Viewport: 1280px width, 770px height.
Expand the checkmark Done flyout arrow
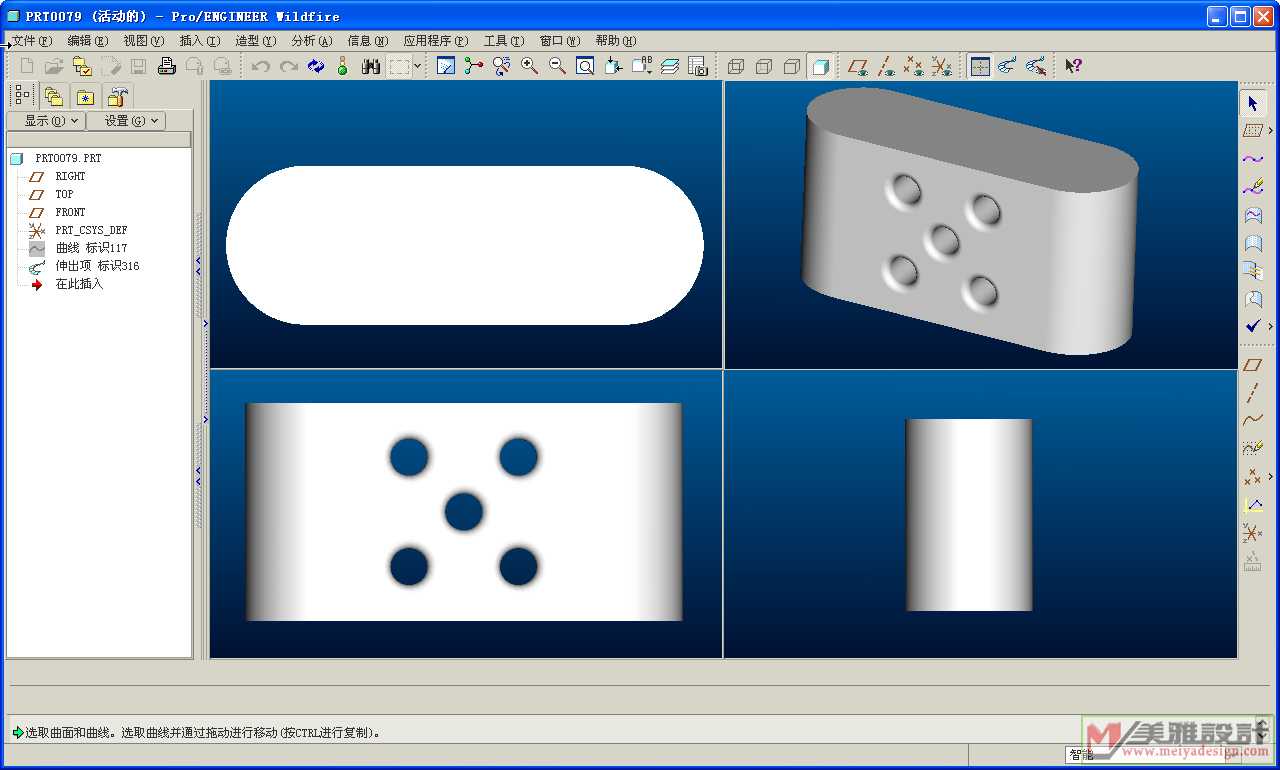coord(1271,326)
